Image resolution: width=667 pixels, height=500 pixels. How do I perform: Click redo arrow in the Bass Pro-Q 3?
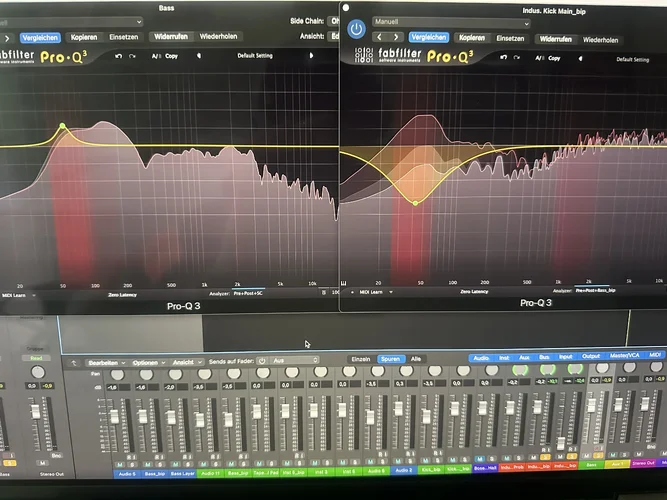point(134,57)
